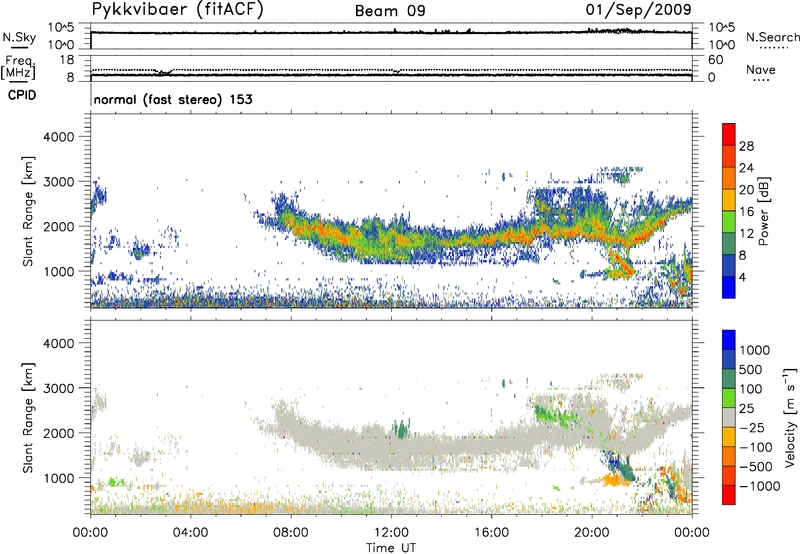Select the -100 label on Velocity colorbar
Screen dimensions: 800x554
[x=756, y=447]
